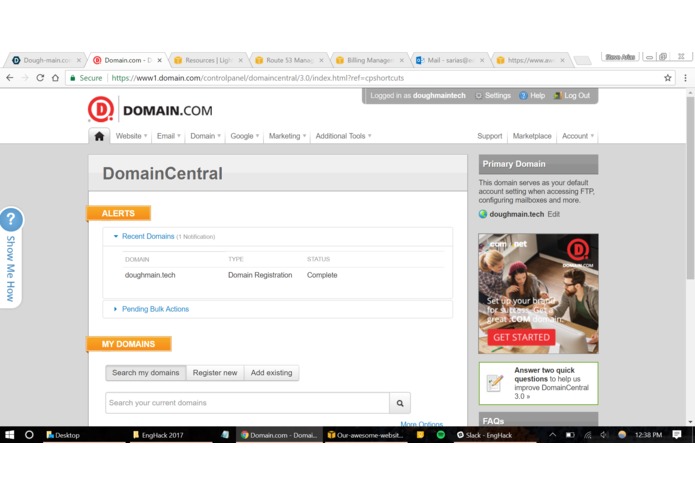Click the Help link
Viewport: 695px width, 494px height.
(x=532, y=96)
